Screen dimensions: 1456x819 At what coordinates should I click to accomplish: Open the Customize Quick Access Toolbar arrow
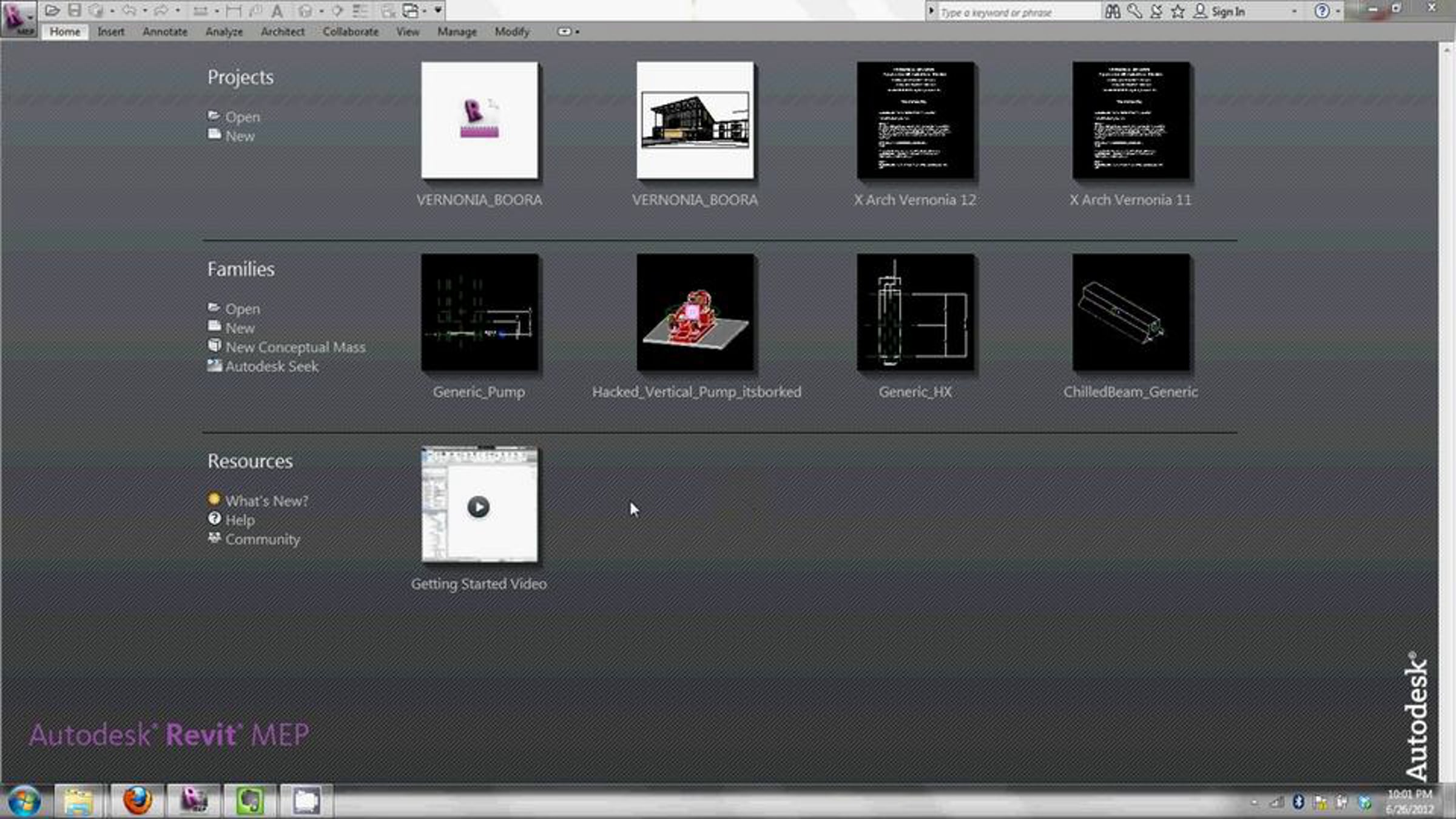(x=437, y=10)
